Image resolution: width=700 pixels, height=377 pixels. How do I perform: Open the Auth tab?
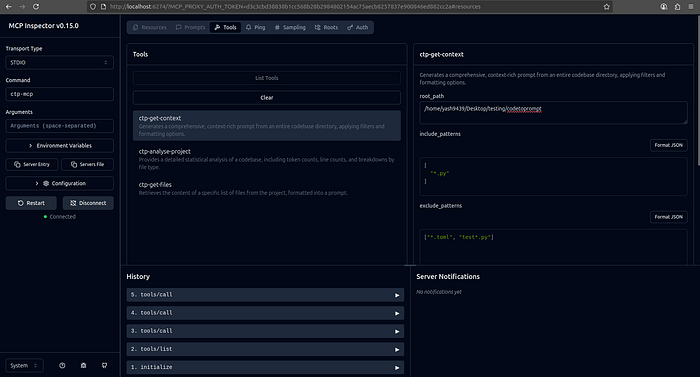(358, 27)
